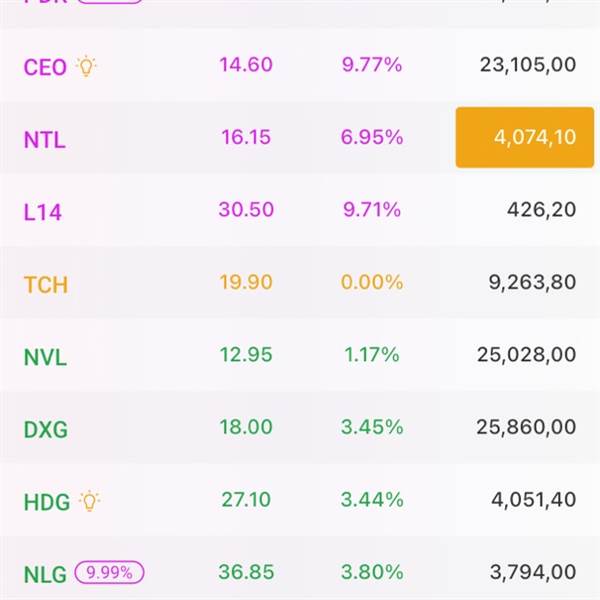Tap the lightbulb icon beside CEO

pyautogui.click(x=86, y=66)
